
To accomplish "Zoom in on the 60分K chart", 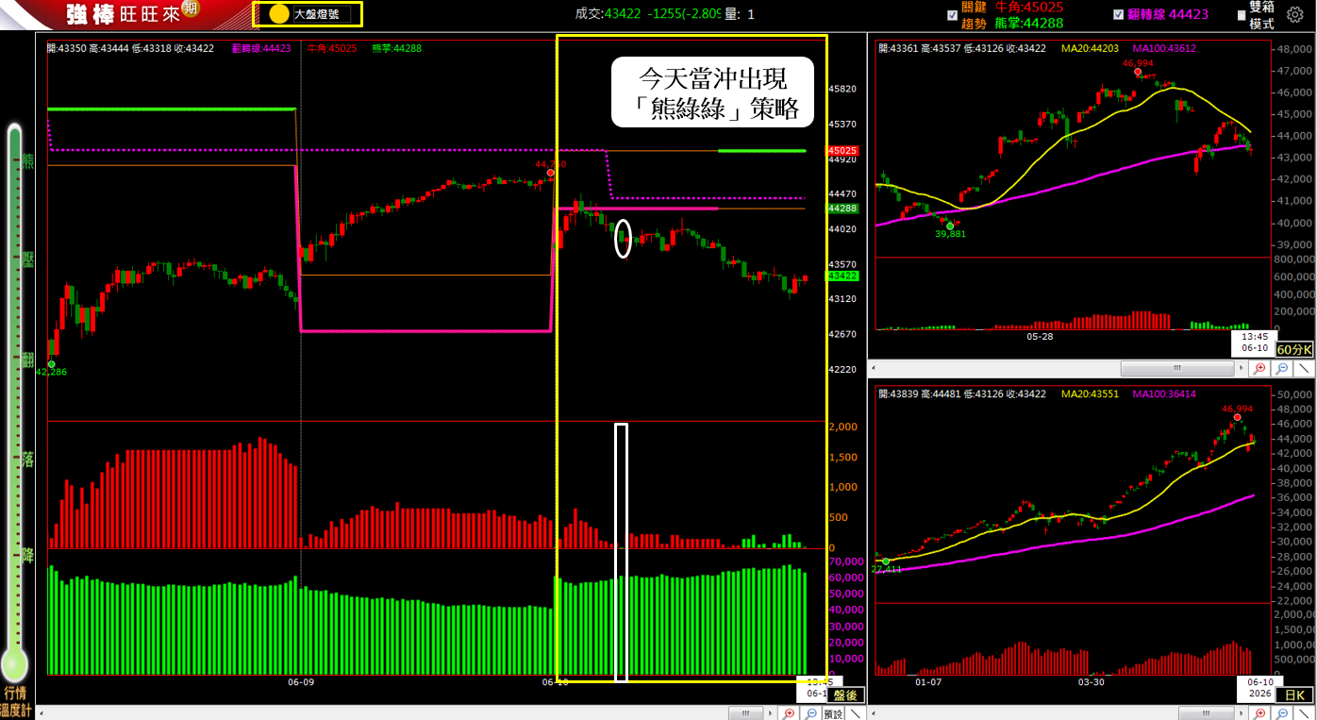I will [x=1259, y=369].
